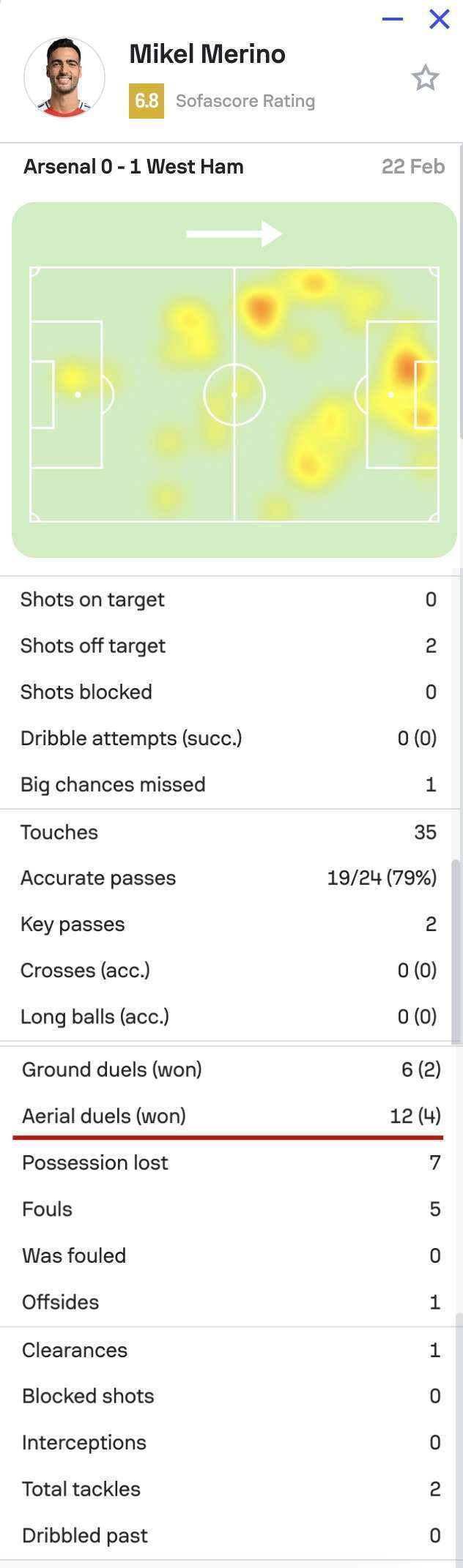Select the Total tackles row
Screen dimensions: 463x1568
click(x=229, y=1489)
